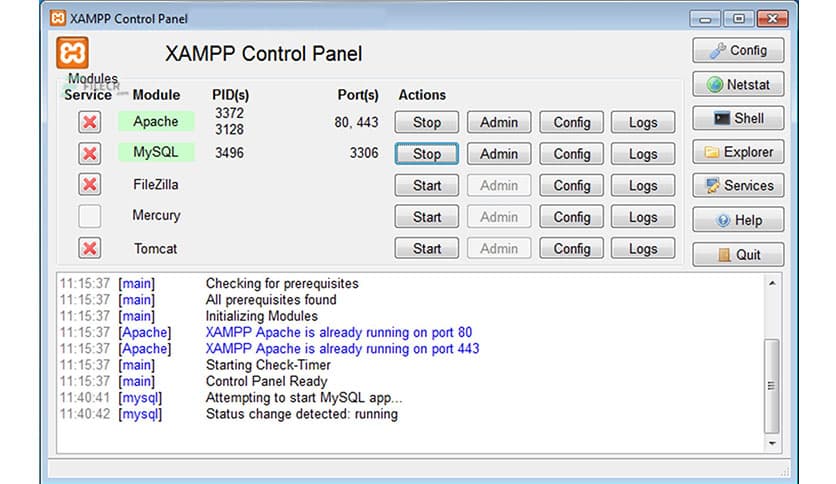
Task: Click the Apache ports 80, 443
Action: pos(356,122)
